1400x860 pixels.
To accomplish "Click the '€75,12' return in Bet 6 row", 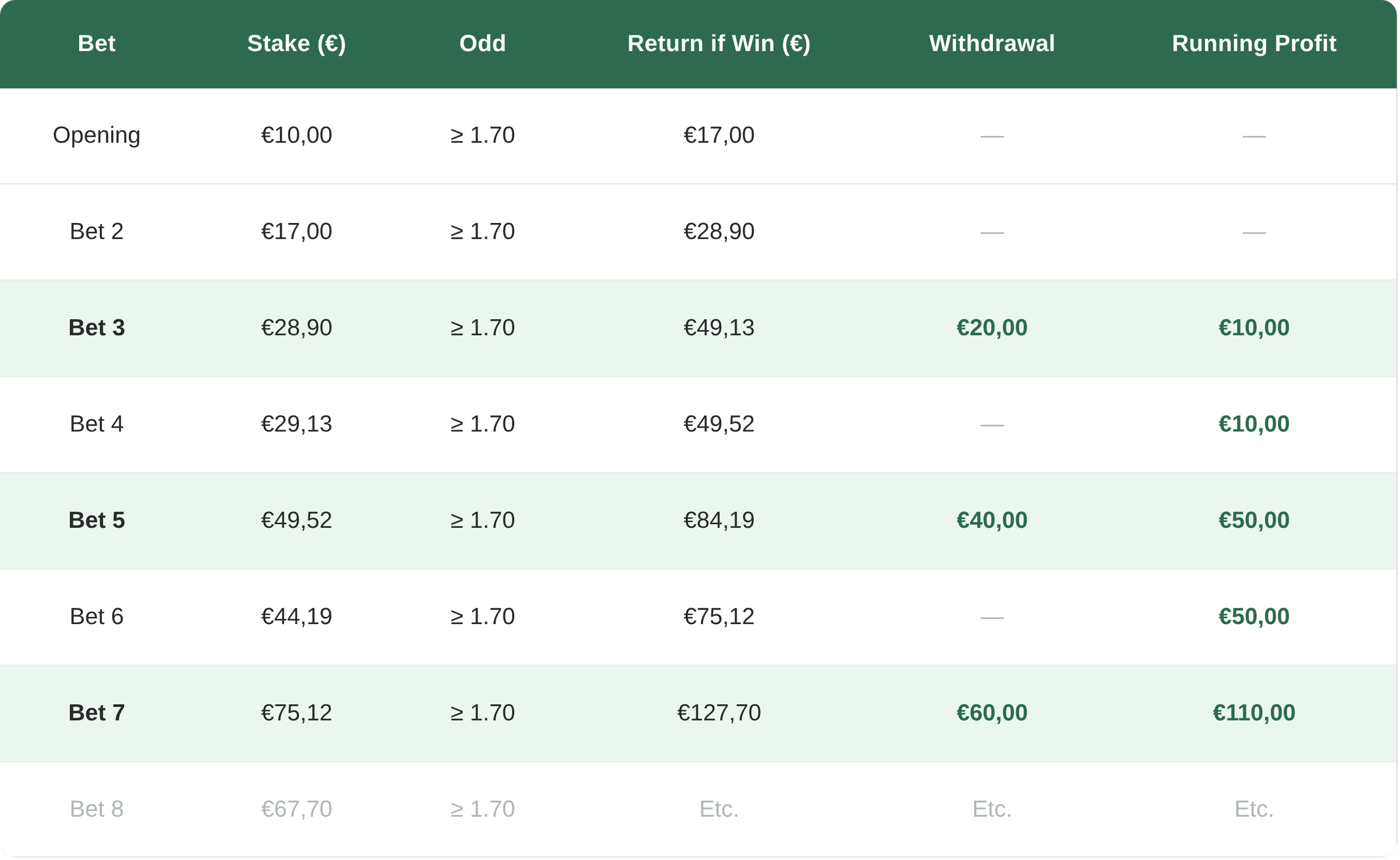I will pos(719,616).
